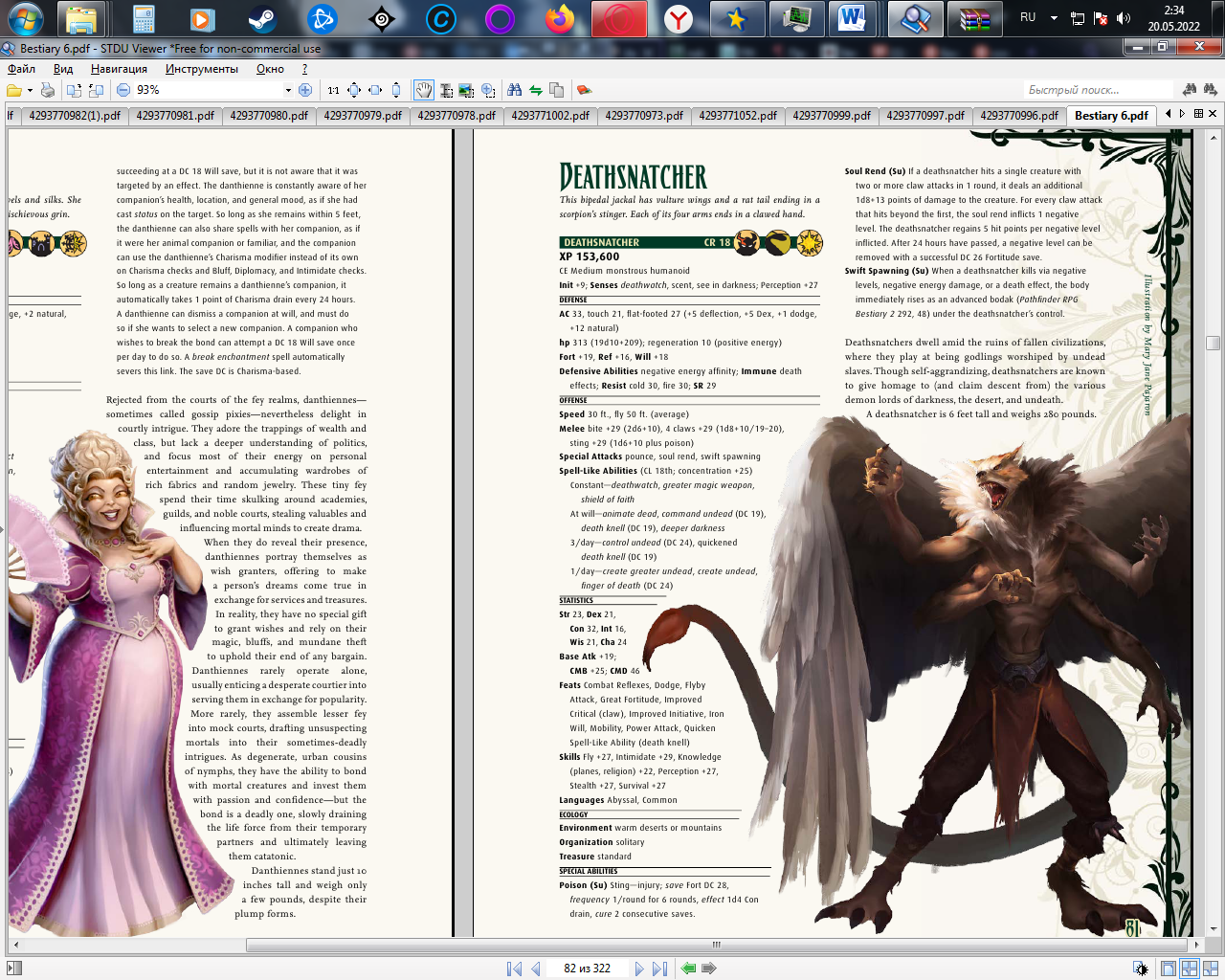Switch to the 4293770982(1).pdf tab

[75, 116]
